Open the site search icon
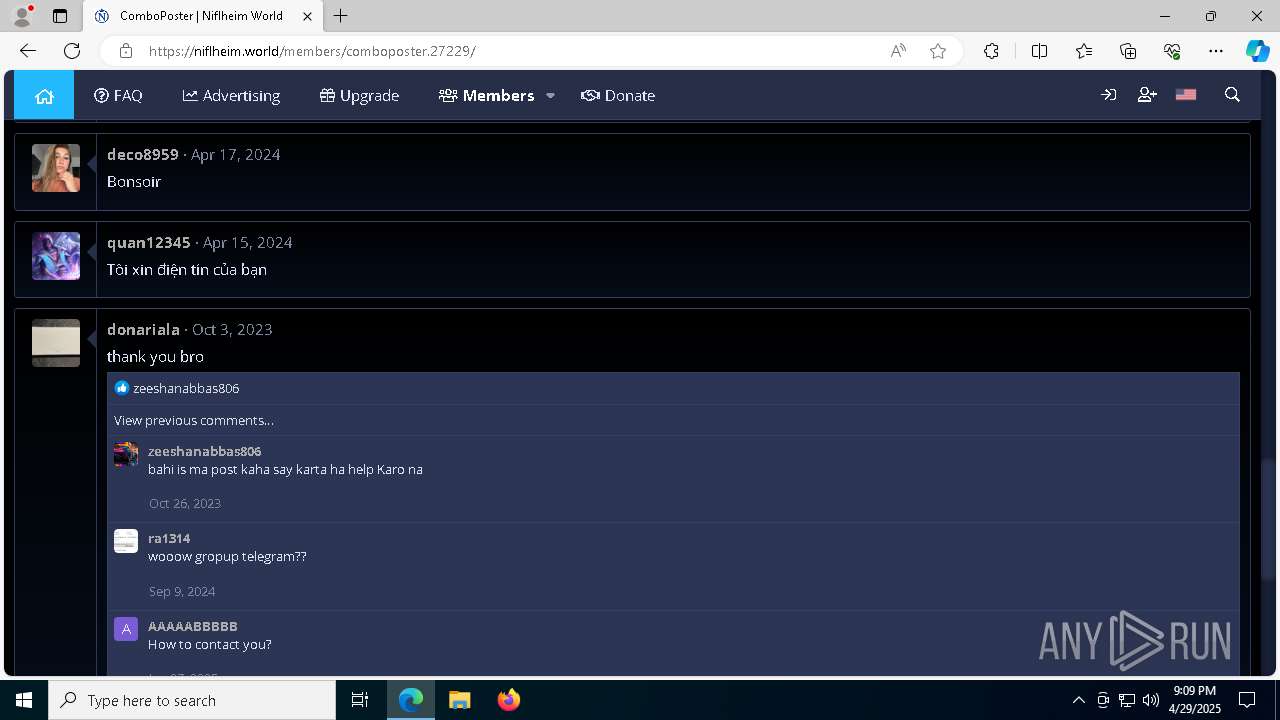Screen dimensions: 1280x720 pos(1232,95)
